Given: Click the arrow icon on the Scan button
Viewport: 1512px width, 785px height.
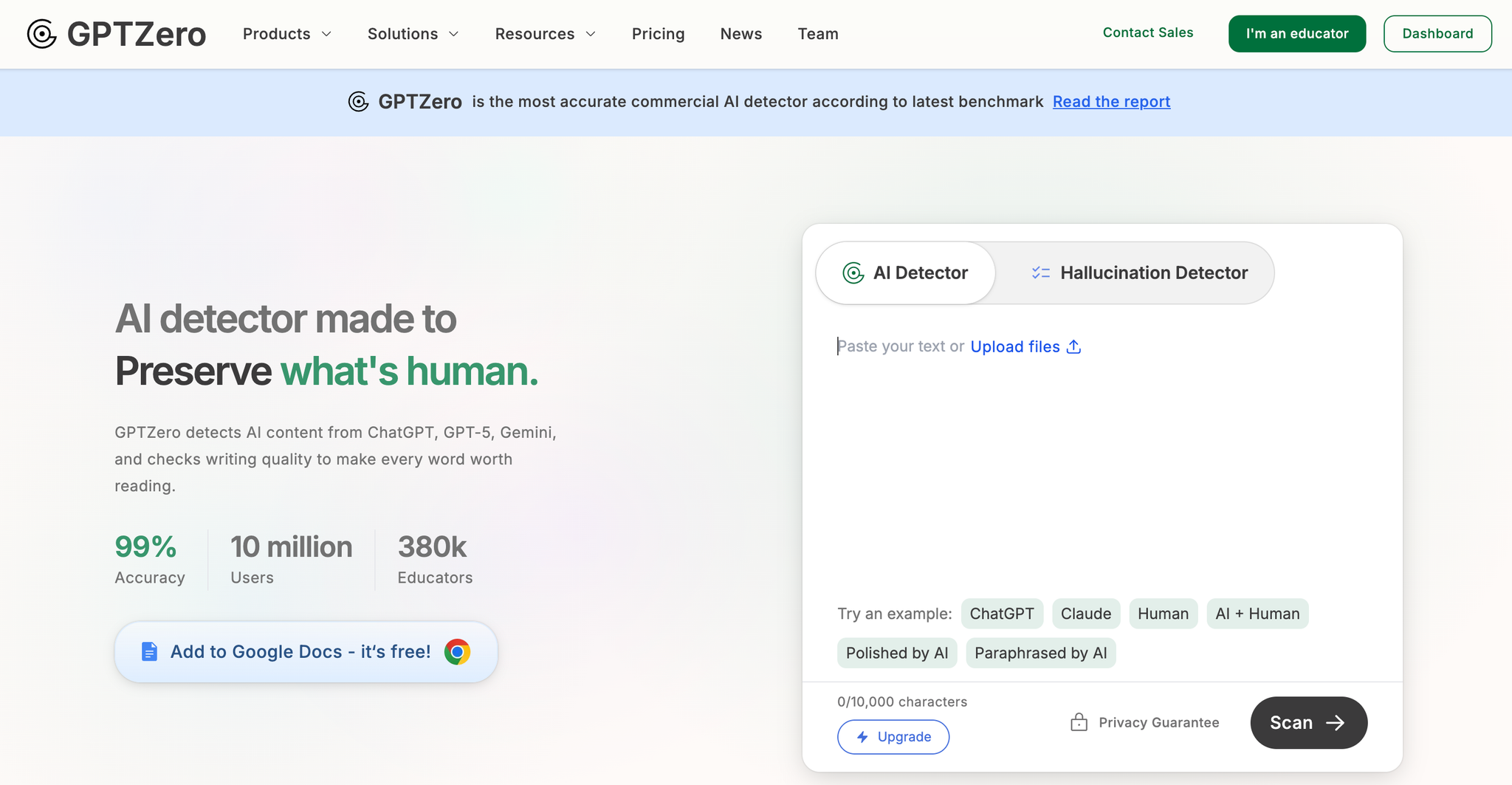Looking at the screenshot, I should tap(1335, 723).
